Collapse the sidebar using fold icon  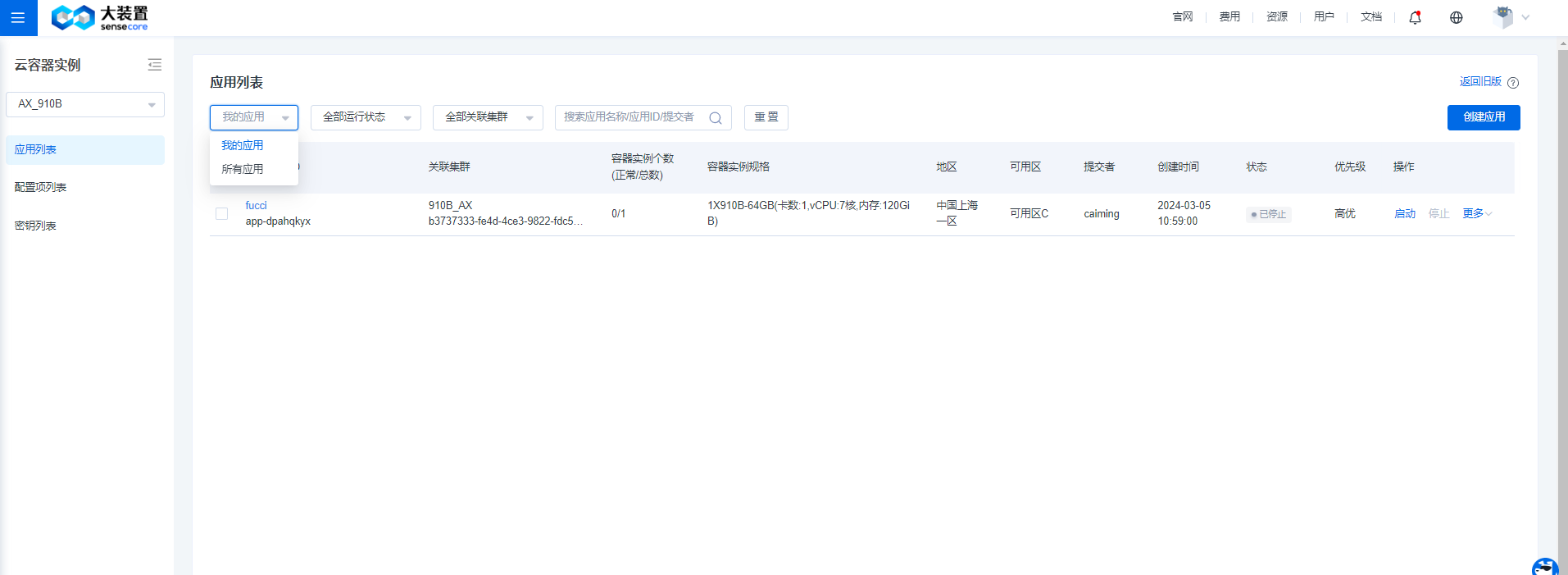tap(154, 65)
